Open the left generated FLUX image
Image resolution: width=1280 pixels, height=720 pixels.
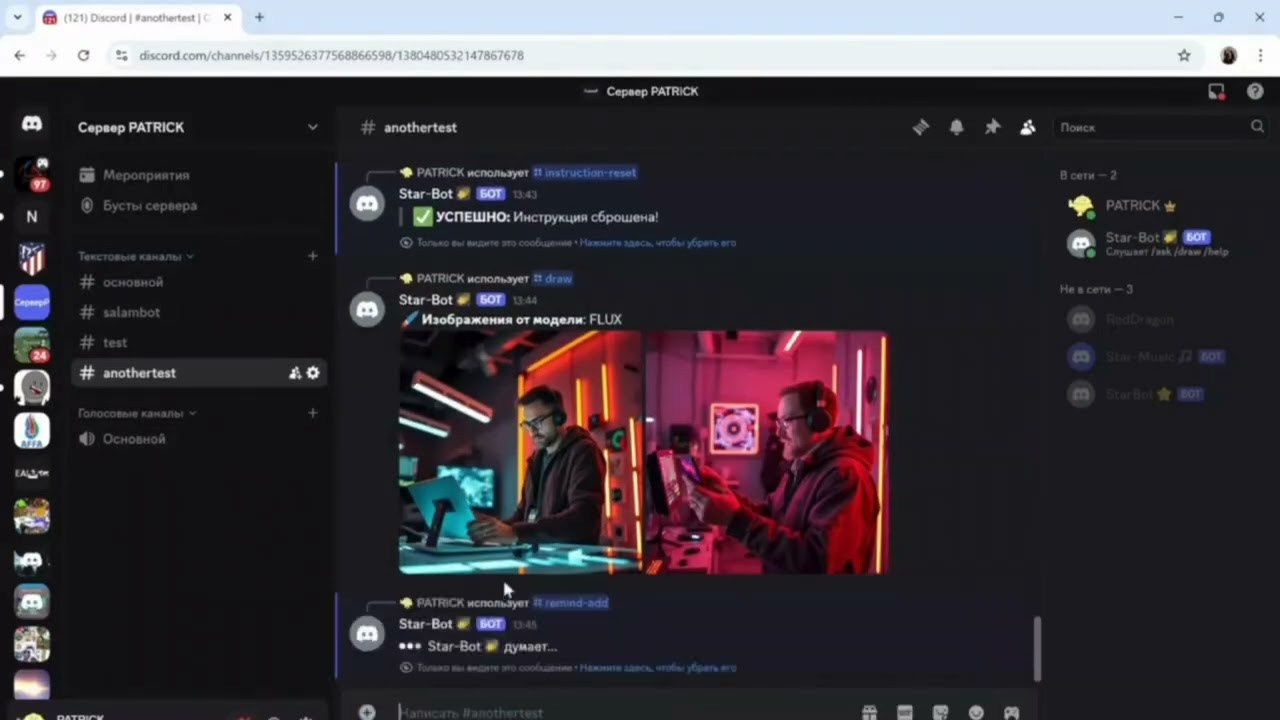pos(520,452)
